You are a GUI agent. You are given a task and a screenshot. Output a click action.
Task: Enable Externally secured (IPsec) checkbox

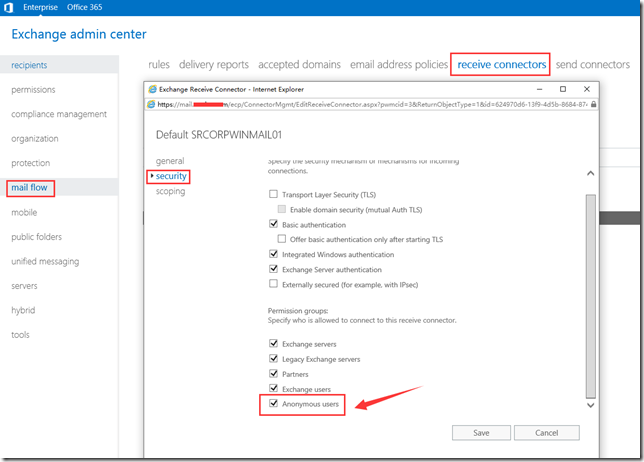tap(273, 284)
